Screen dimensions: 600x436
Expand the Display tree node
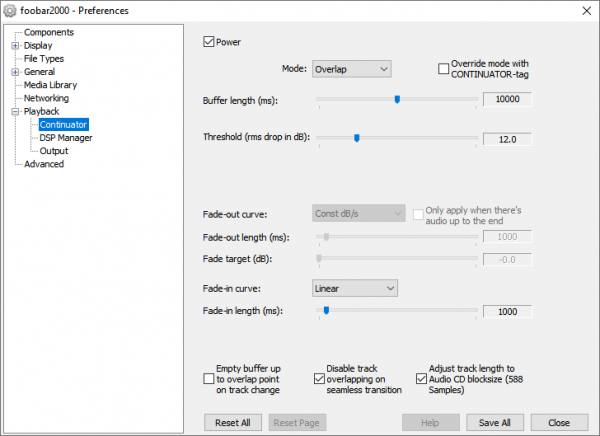[x=15, y=46]
